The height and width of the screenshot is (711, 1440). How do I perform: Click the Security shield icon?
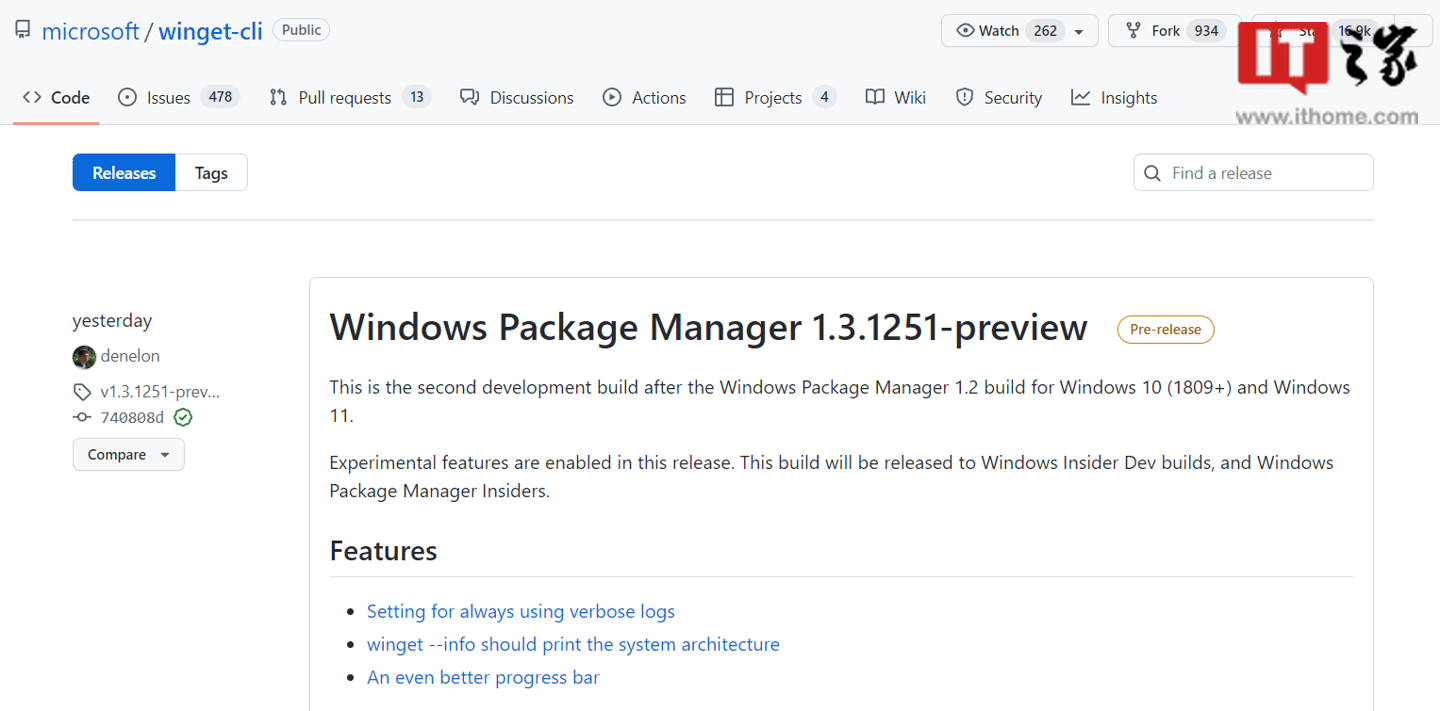click(964, 97)
